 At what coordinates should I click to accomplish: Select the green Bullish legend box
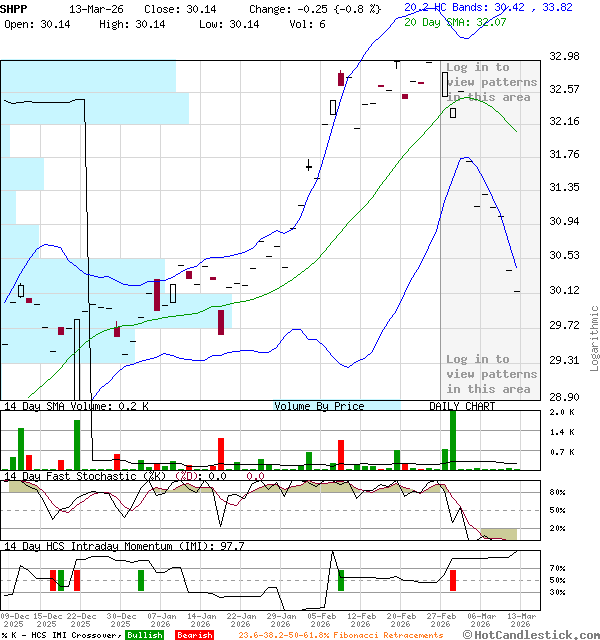[144, 635]
